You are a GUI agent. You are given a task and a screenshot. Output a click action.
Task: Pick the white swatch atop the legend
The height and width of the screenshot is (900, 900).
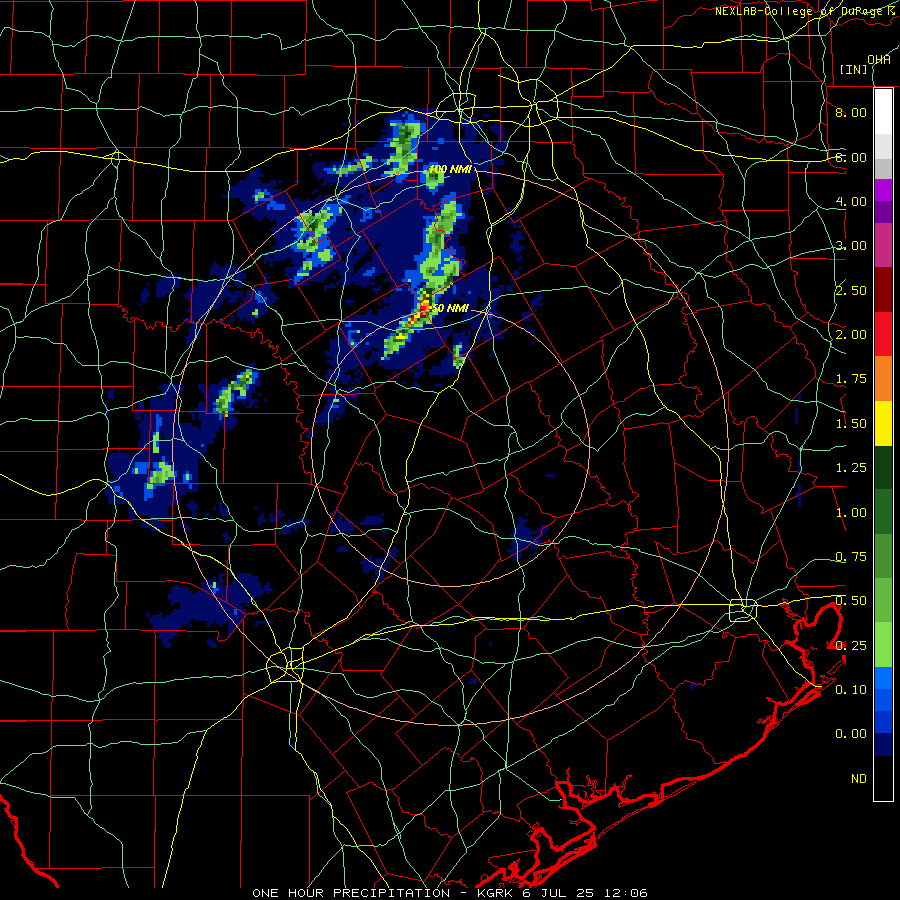(x=883, y=111)
